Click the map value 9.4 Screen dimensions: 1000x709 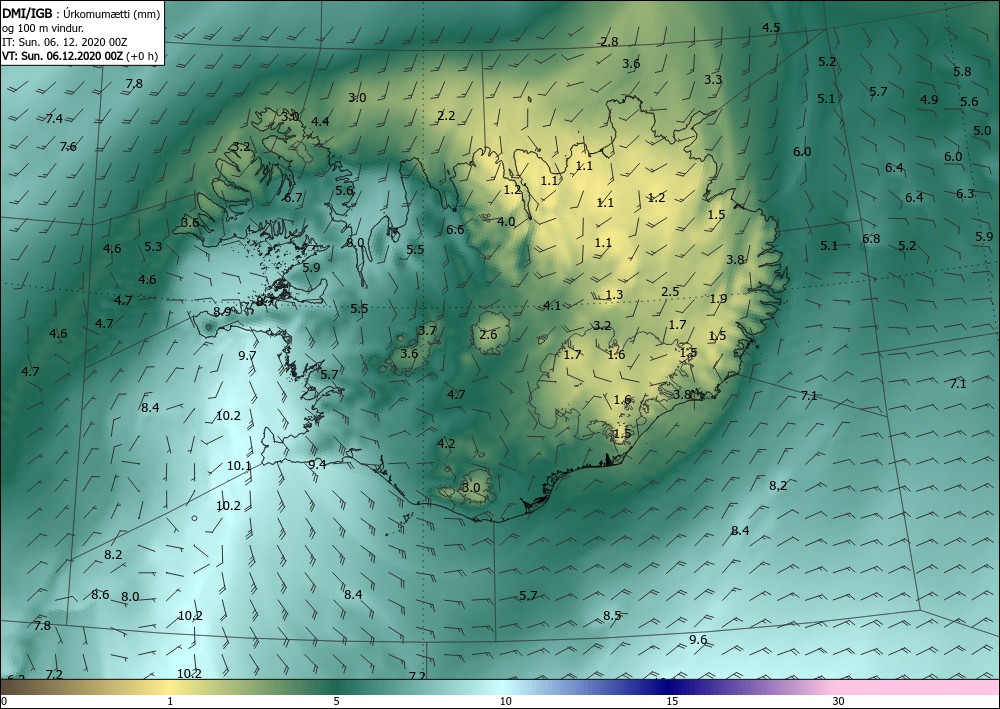click(317, 464)
